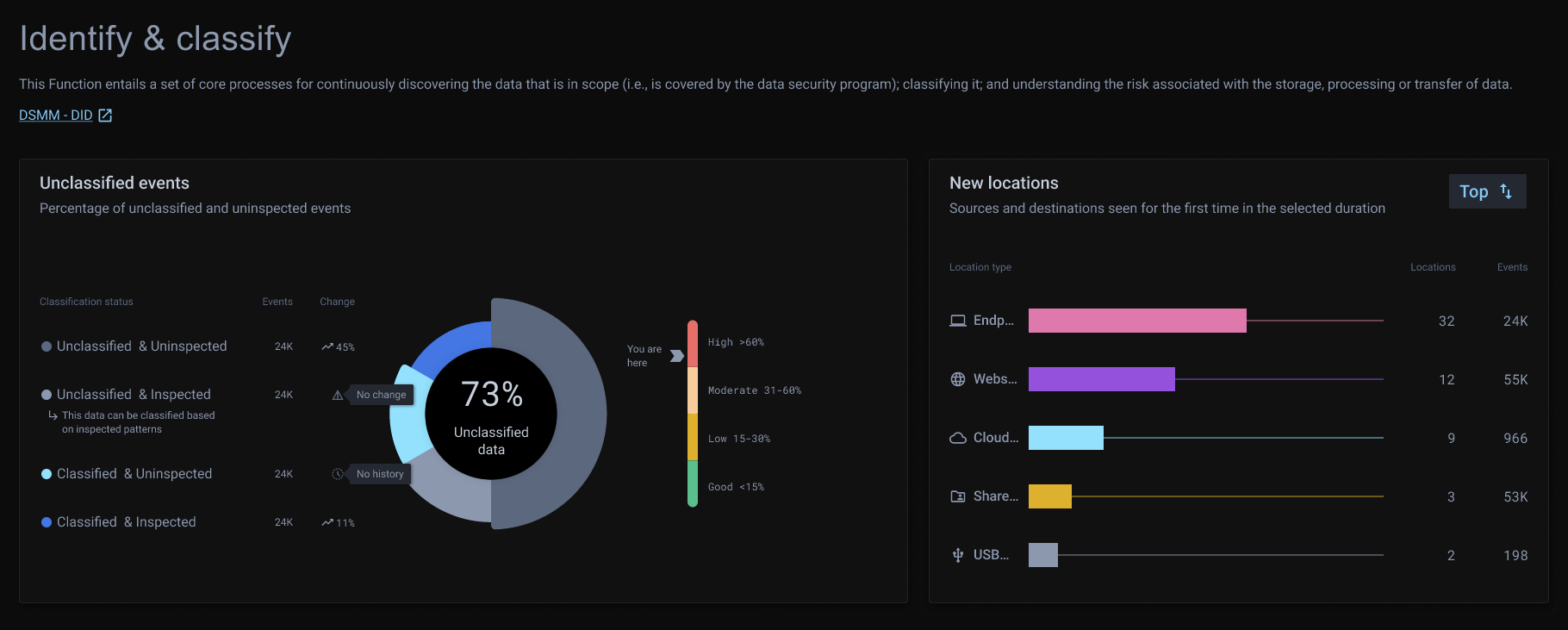This screenshot has width=1568, height=630.
Task: Click the Cloud location icon
Action: [957, 438]
